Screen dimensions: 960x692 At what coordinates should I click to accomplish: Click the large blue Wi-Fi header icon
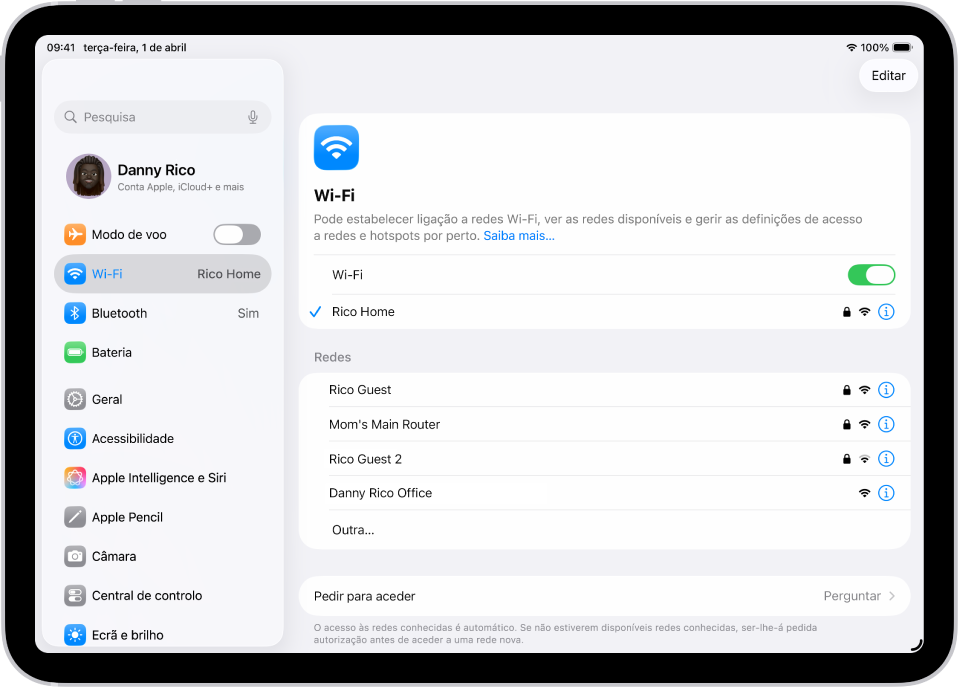[x=336, y=148]
